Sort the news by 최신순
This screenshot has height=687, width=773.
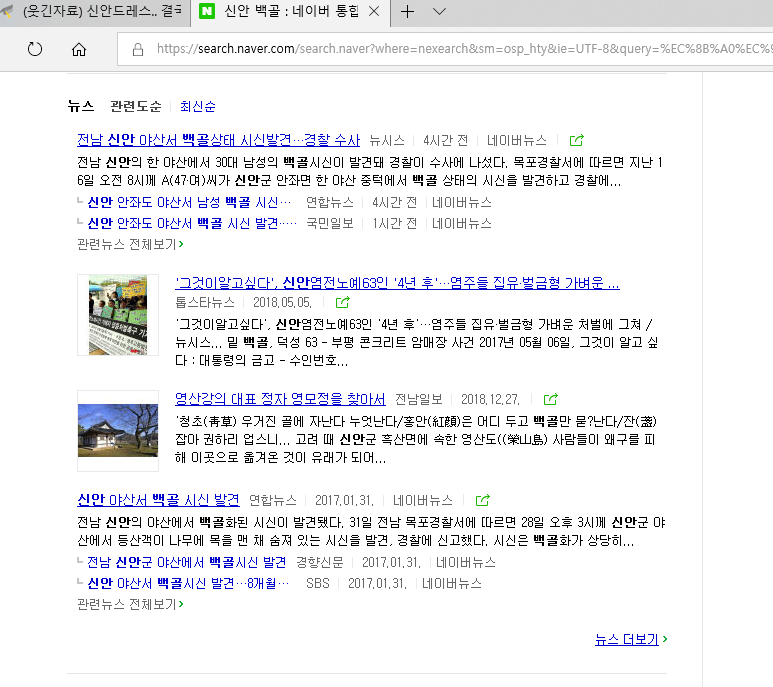point(198,106)
